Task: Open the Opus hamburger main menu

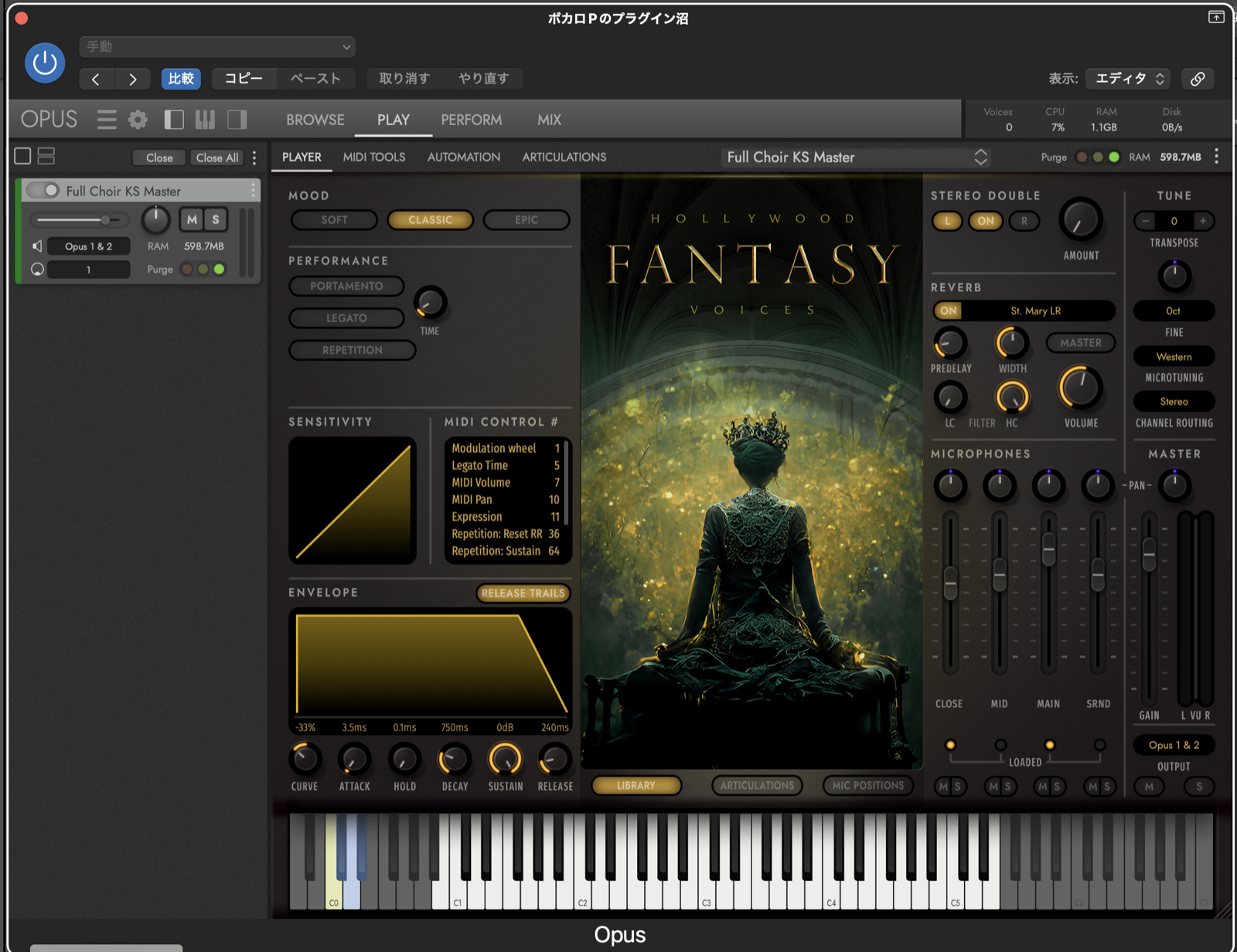Action: [107, 120]
